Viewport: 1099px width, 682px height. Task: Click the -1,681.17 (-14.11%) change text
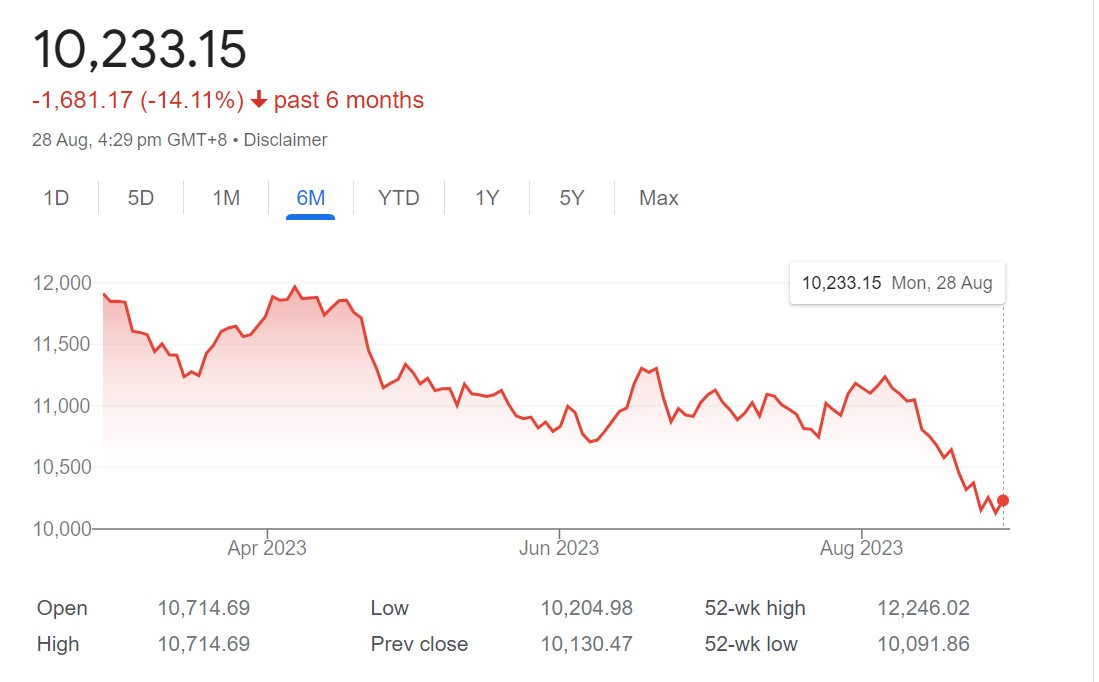pyautogui.click(x=138, y=100)
